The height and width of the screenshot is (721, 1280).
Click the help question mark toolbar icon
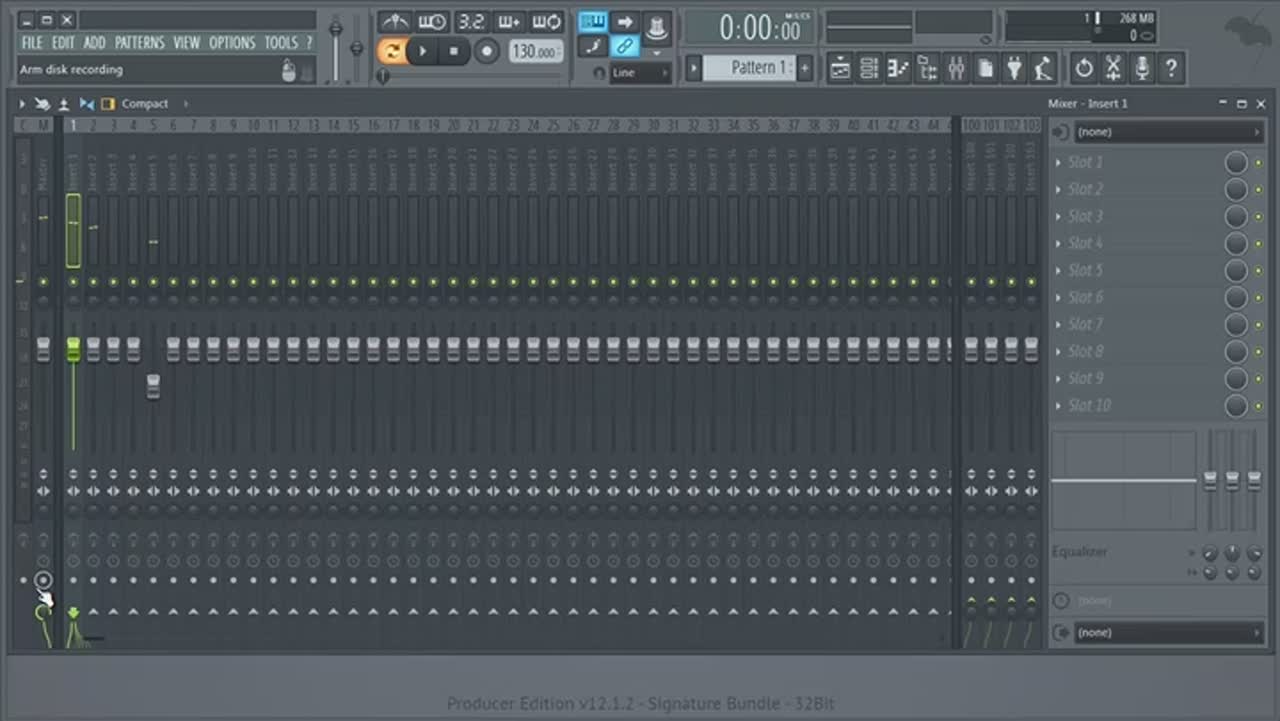[x=1170, y=68]
